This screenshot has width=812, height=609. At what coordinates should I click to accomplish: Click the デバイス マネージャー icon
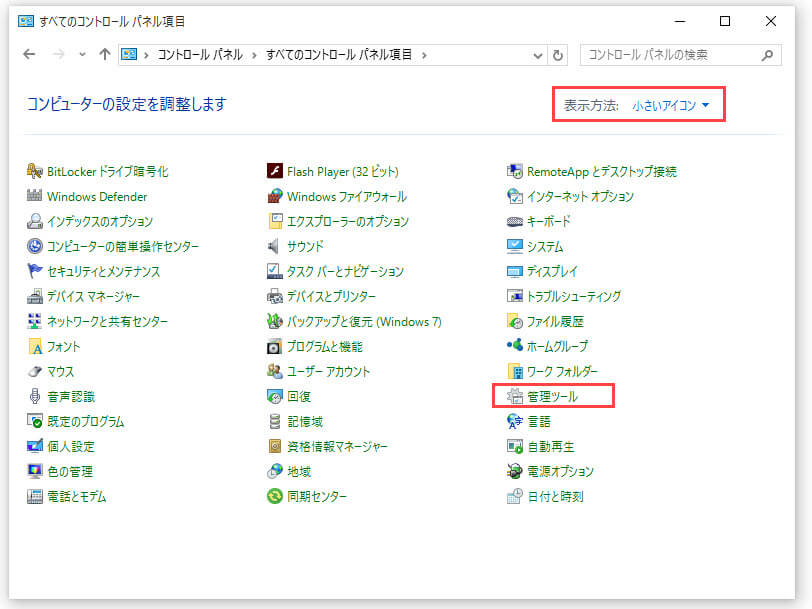click(x=35, y=296)
